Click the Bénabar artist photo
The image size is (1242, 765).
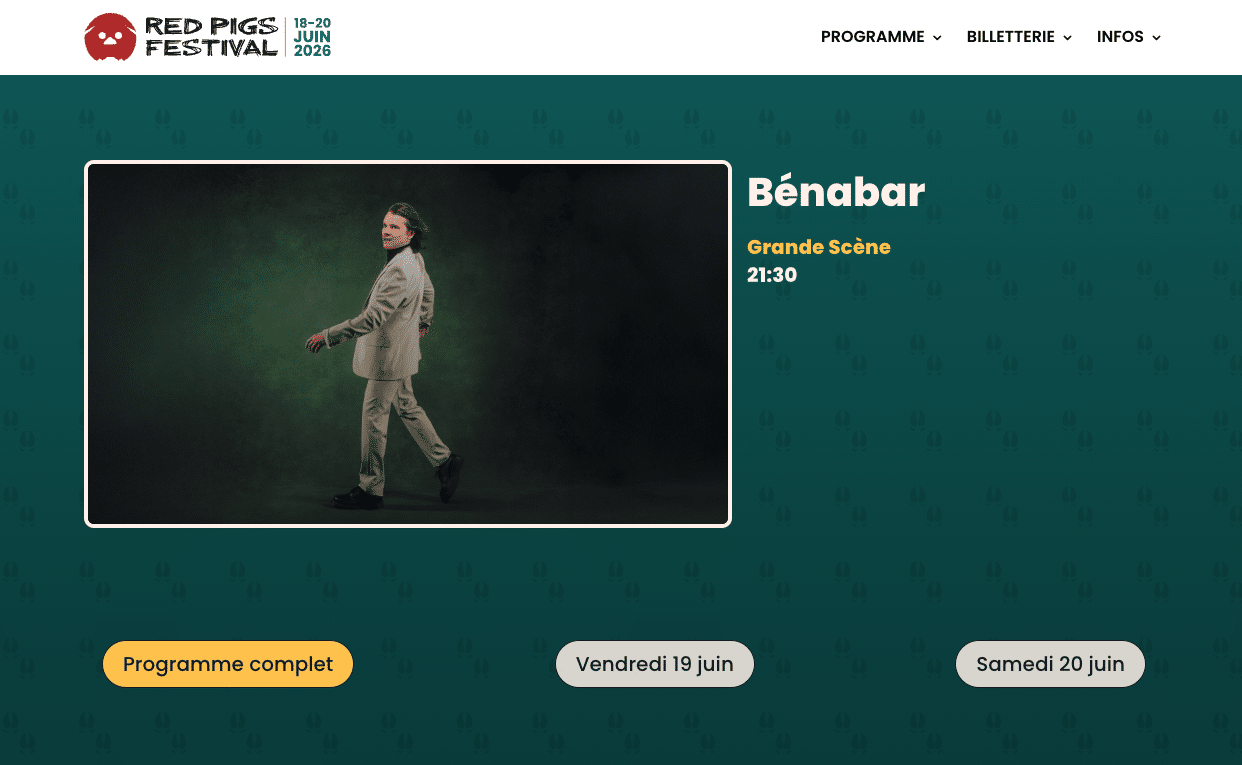click(408, 344)
